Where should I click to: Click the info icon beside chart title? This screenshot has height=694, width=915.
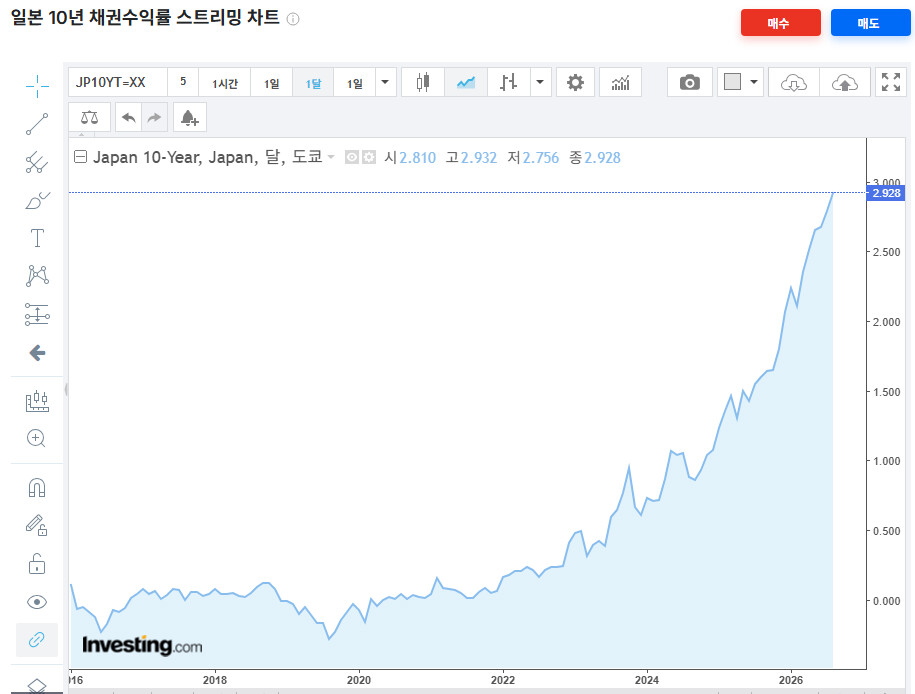tap(294, 19)
